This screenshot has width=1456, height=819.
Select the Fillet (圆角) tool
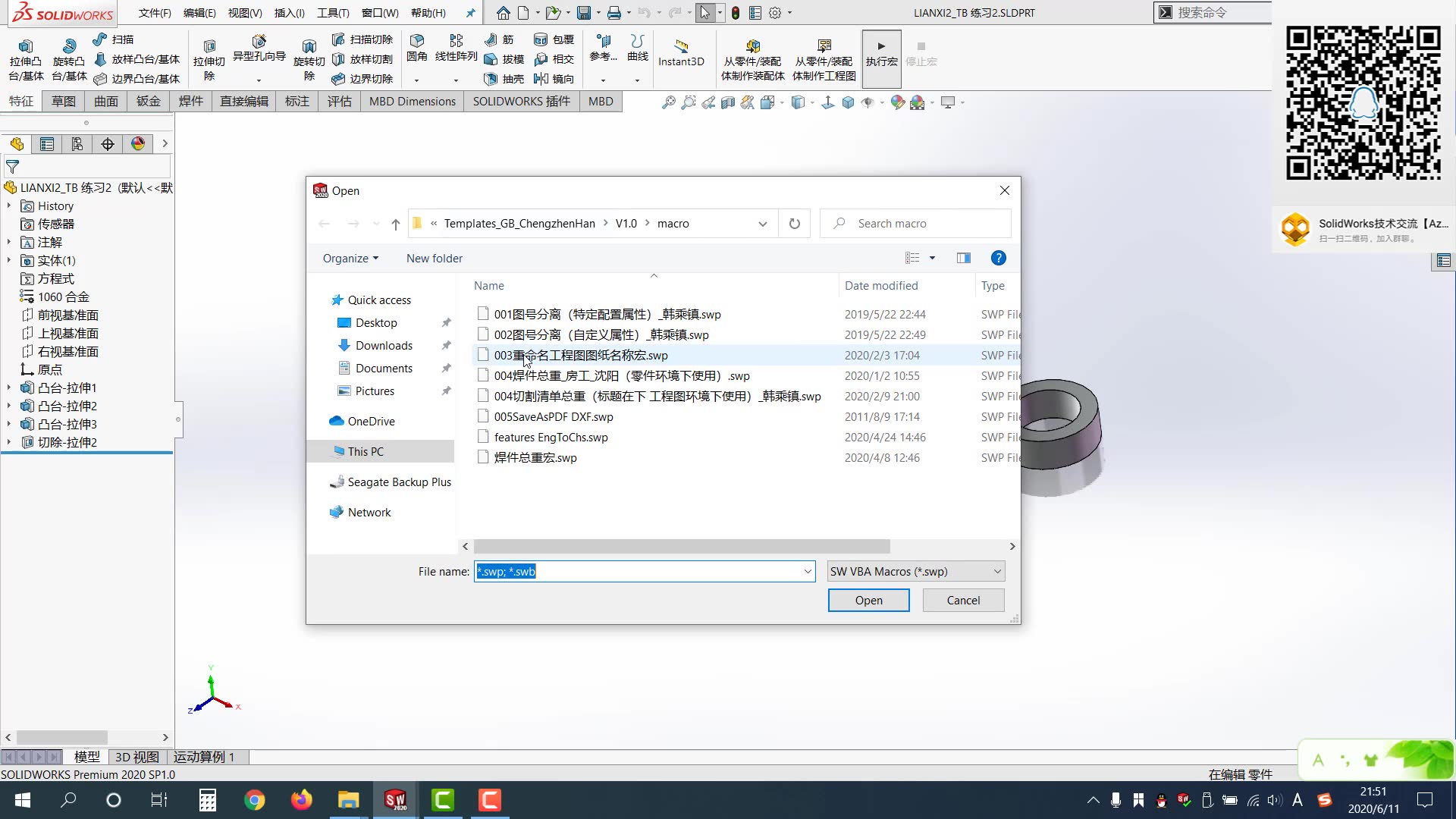point(416,49)
